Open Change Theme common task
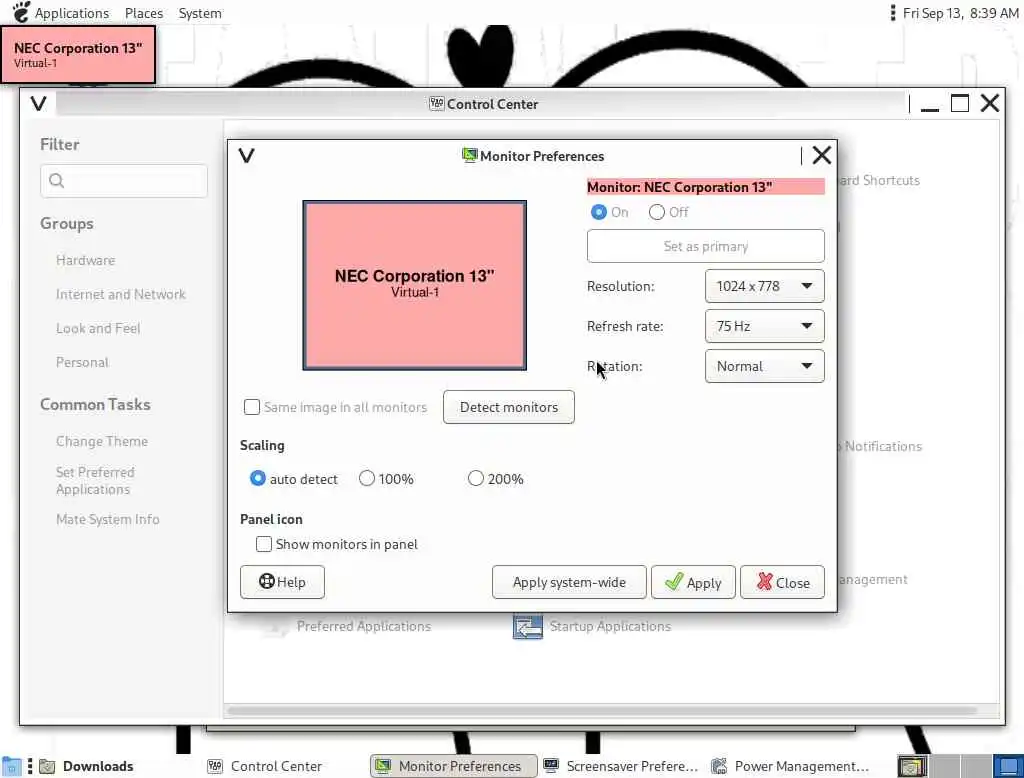Image resolution: width=1024 pixels, height=778 pixels. pos(102,441)
